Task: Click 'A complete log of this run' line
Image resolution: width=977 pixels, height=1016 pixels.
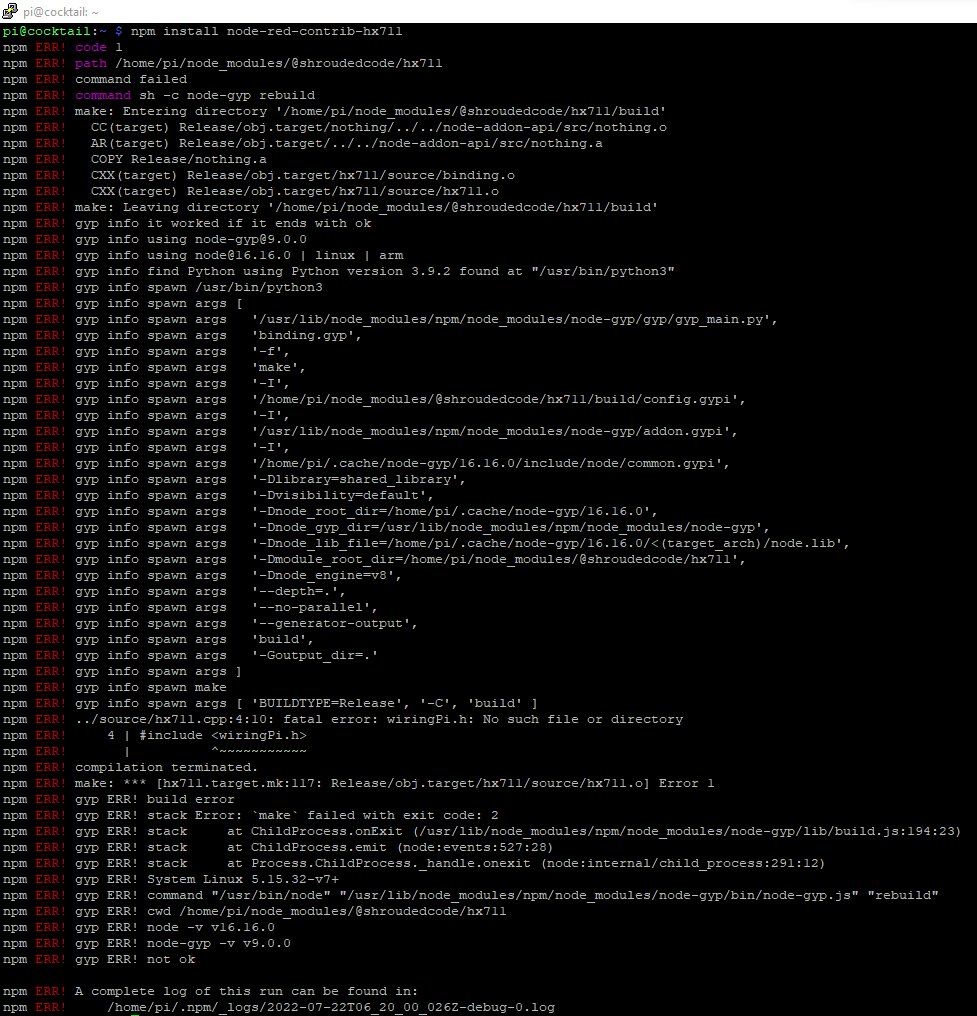Action: click(246, 991)
